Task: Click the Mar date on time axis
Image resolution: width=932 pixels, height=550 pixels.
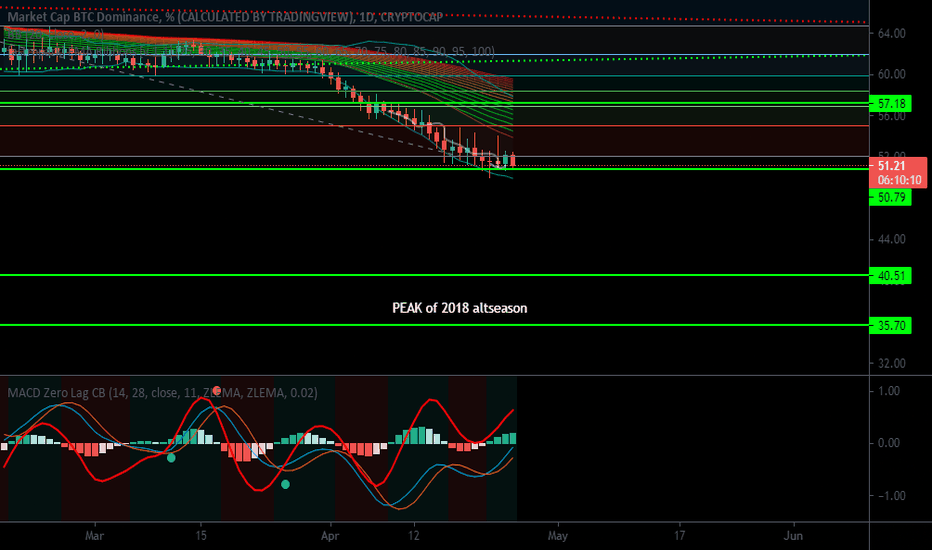Action: tap(95, 536)
